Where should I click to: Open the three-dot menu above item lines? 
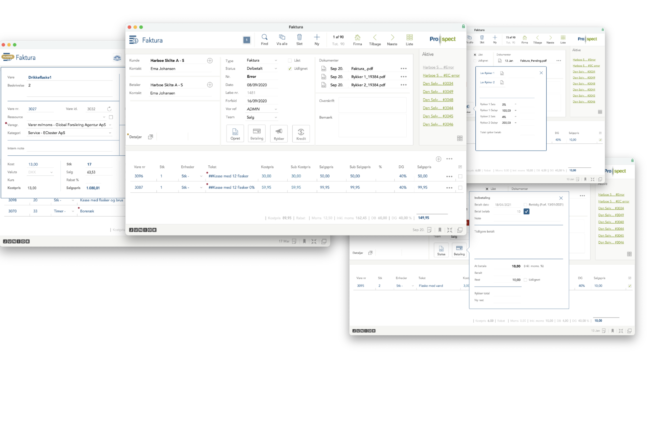[450, 158]
